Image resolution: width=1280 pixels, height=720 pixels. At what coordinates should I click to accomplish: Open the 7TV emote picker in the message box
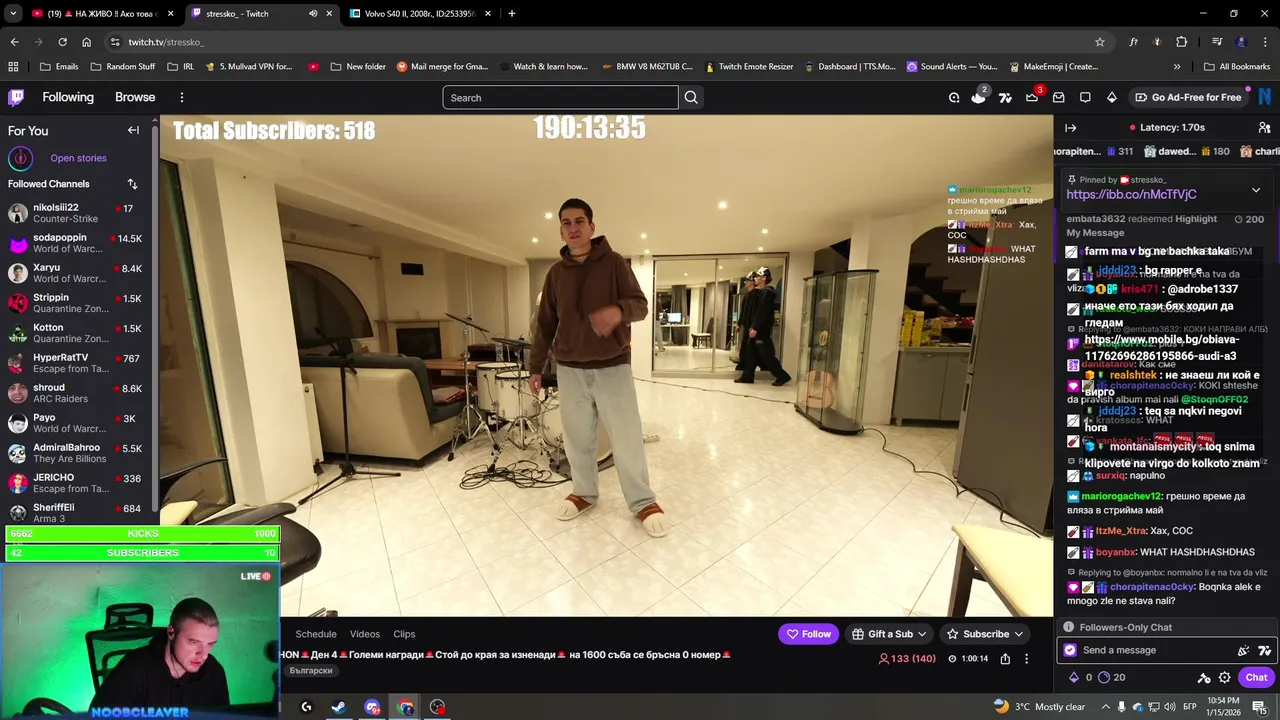point(1264,650)
